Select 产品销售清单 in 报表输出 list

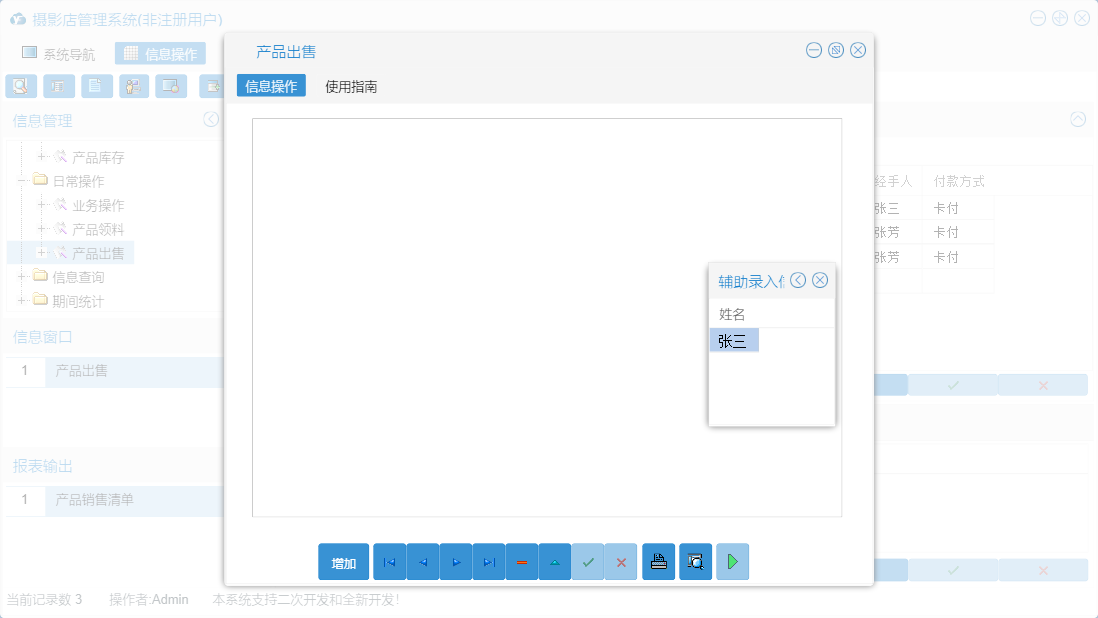coord(134,500)
